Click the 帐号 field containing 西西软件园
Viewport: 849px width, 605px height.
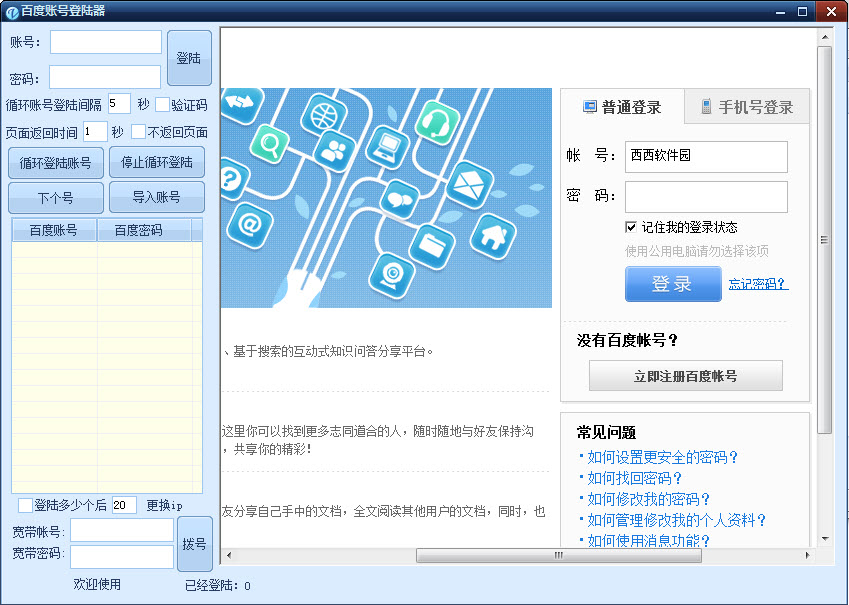coord(706,157)
